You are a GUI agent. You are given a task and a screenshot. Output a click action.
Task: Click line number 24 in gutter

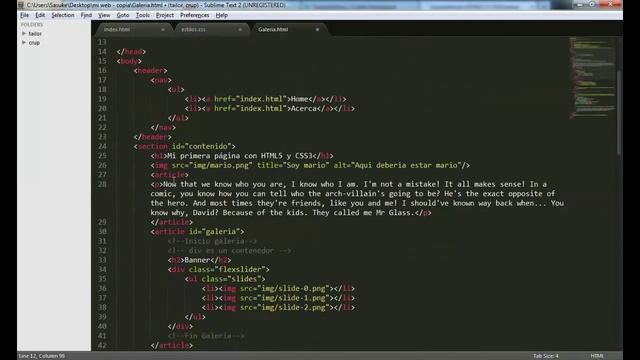(102, 146)
